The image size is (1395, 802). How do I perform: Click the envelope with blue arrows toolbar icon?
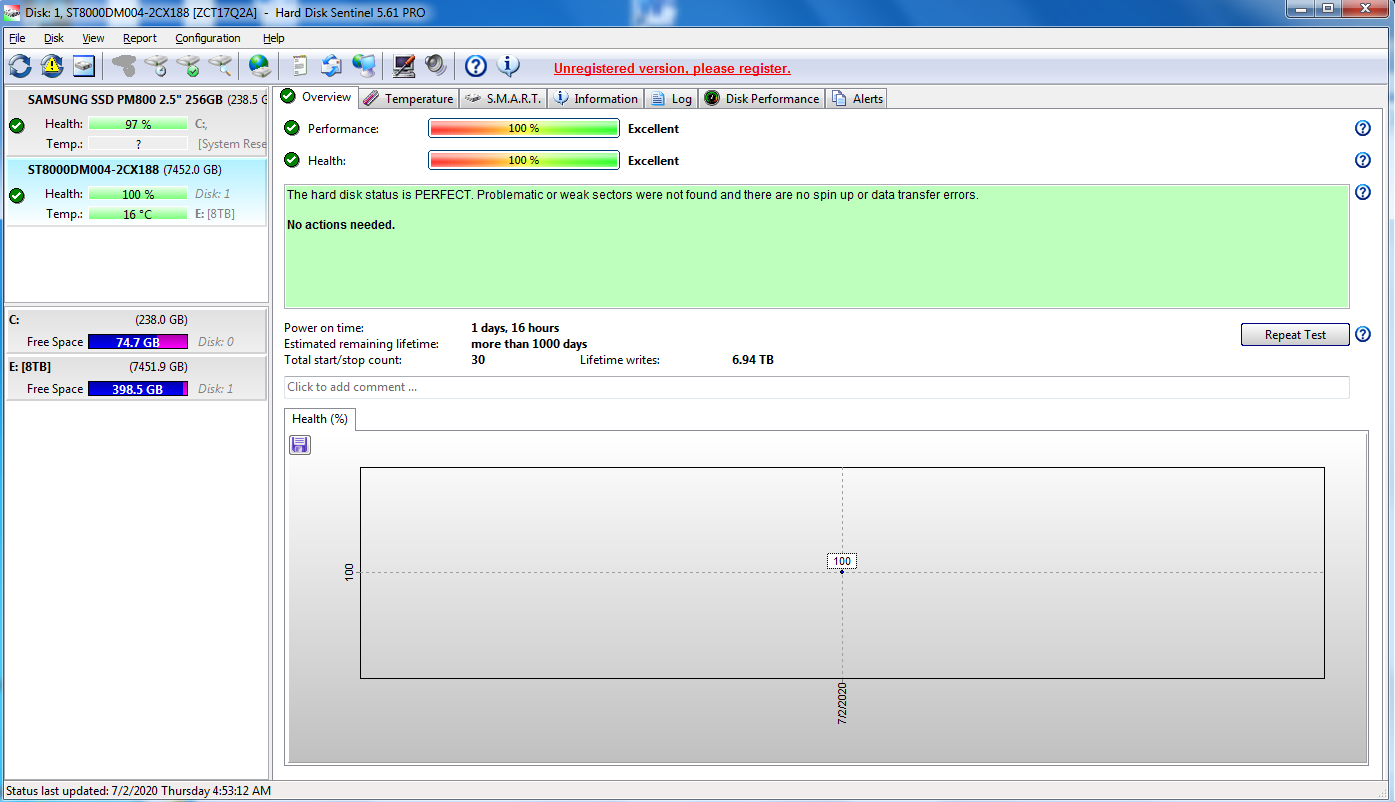coord(332,66)
